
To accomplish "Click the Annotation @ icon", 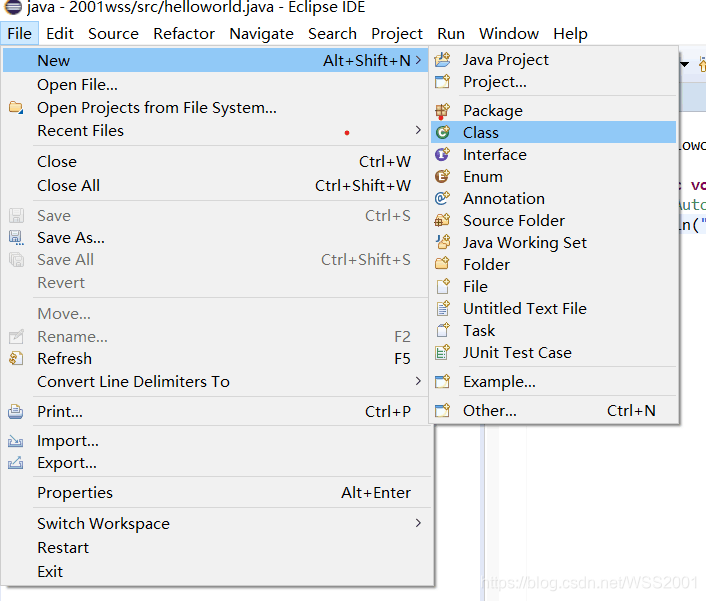I will [443, 198].
